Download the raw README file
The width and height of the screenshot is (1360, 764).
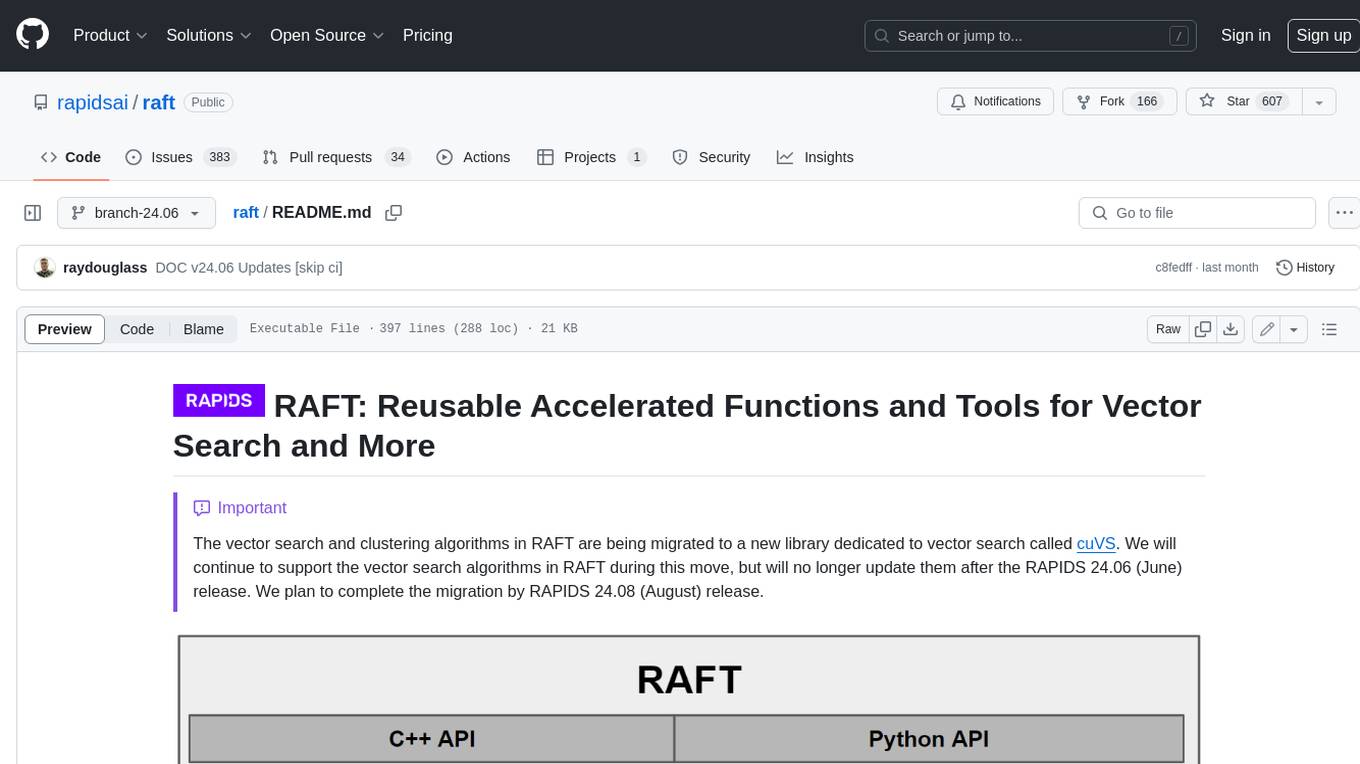point(1231,329)
